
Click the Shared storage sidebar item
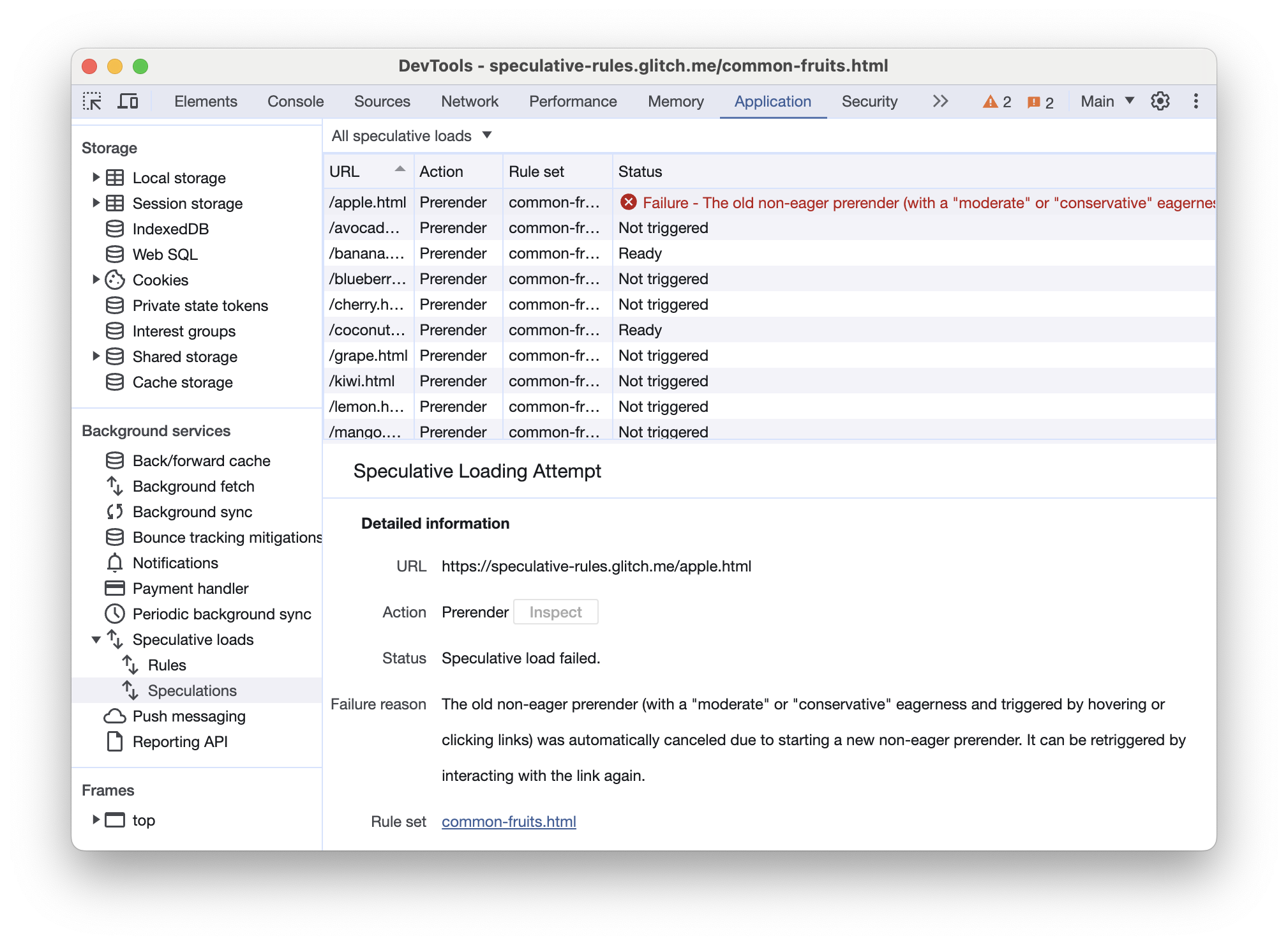(x=185, y=355)
